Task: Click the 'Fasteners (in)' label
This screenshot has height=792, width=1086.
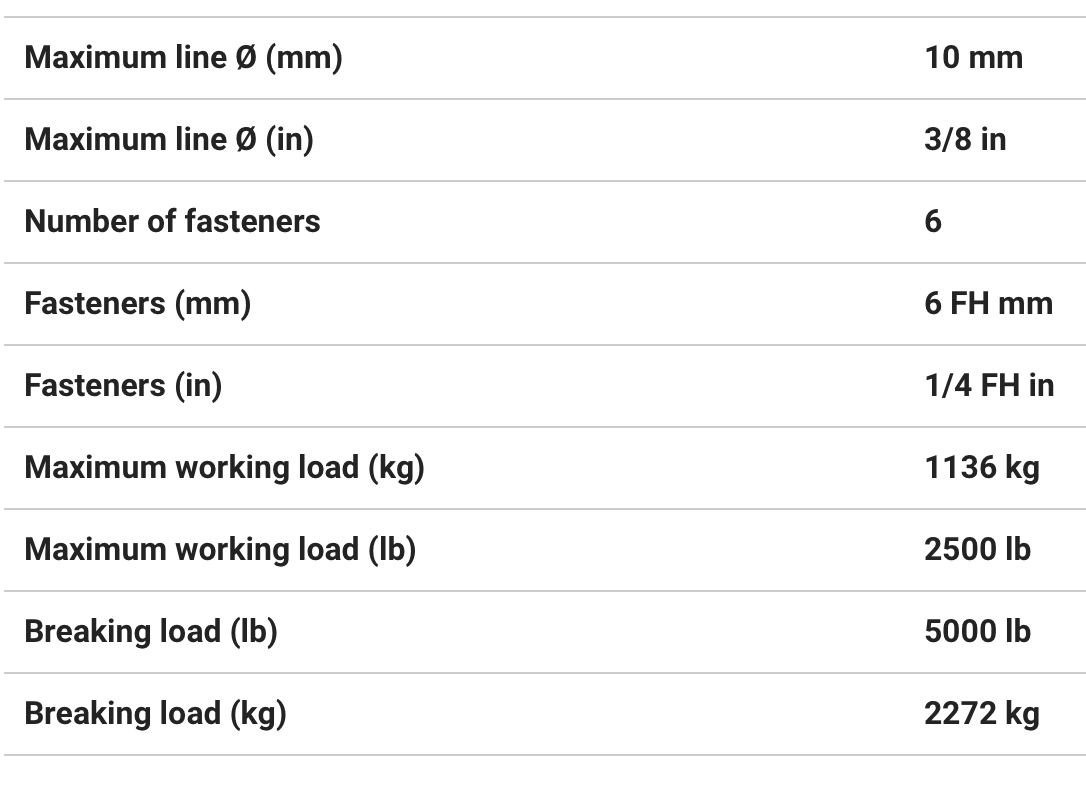Action: [x=123, y=386]
